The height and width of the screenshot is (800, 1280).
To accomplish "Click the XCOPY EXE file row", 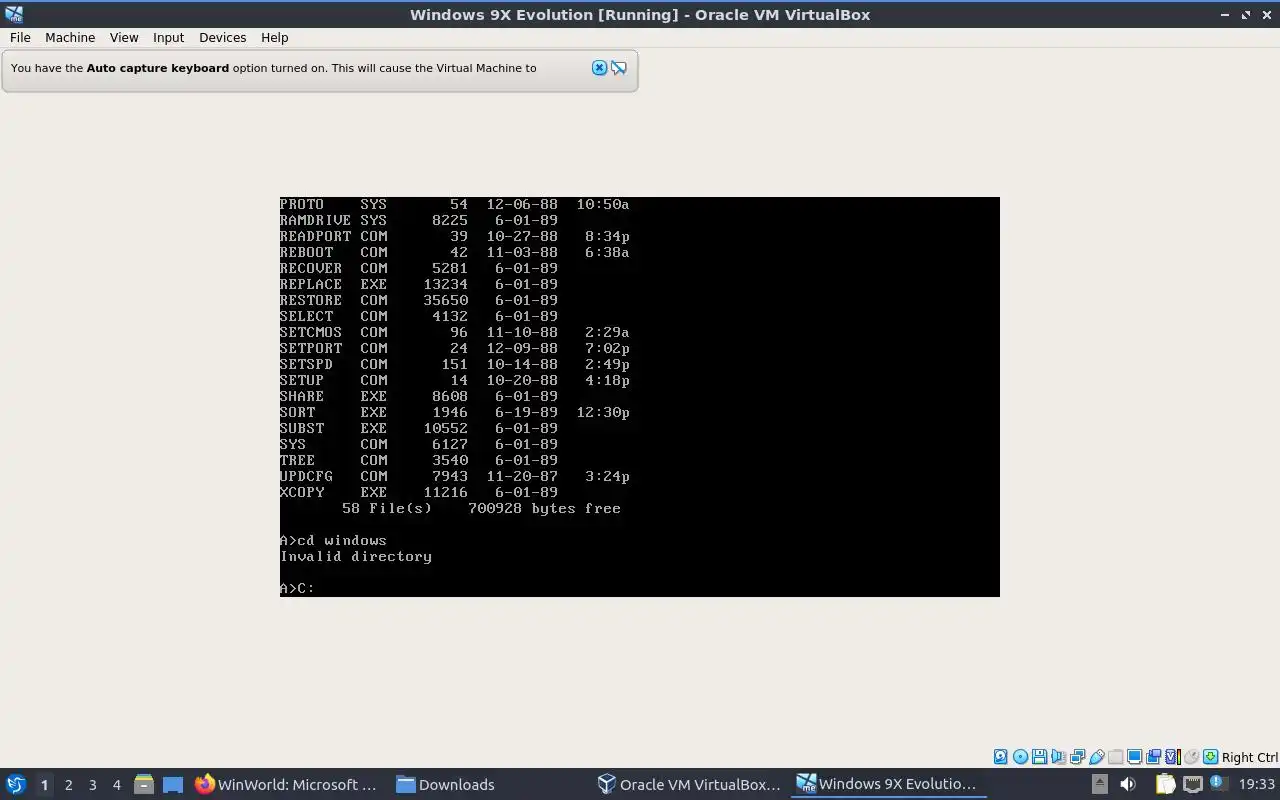I will pos(419,492).
